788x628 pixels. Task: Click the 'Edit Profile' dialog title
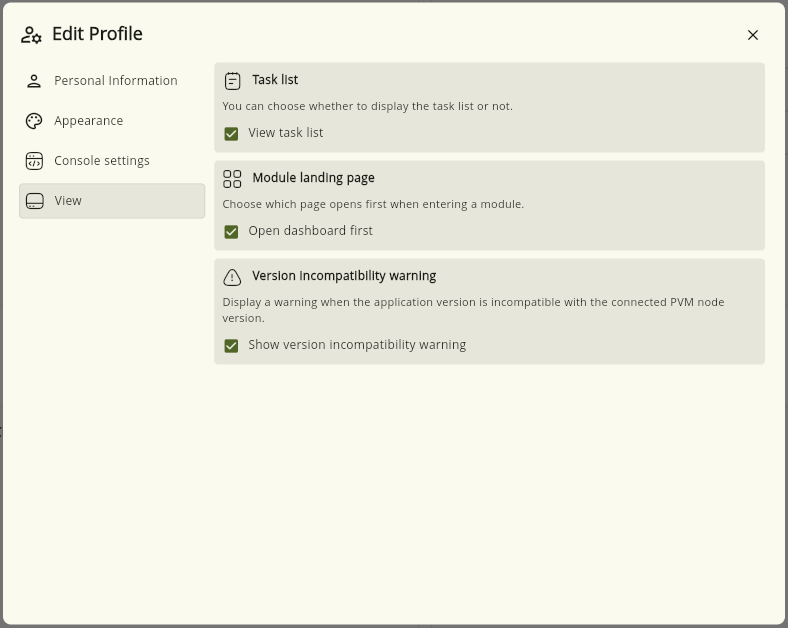point(97,34)
